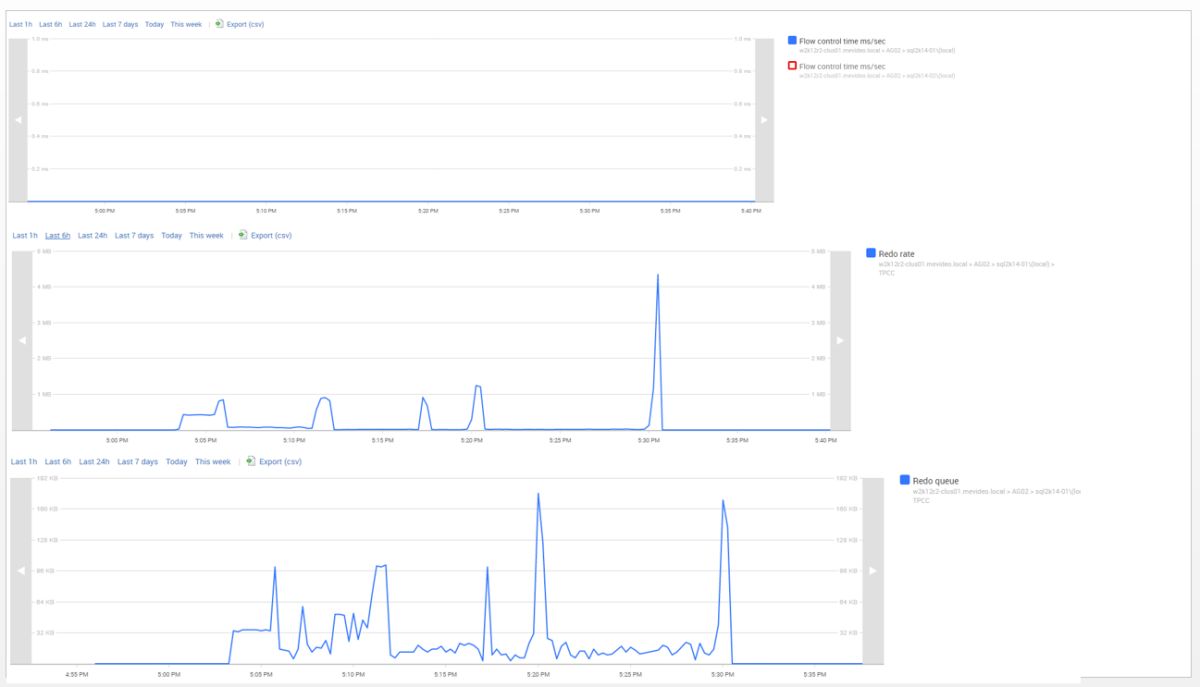Pan the Redo rate chart forward

pos(840,340)
